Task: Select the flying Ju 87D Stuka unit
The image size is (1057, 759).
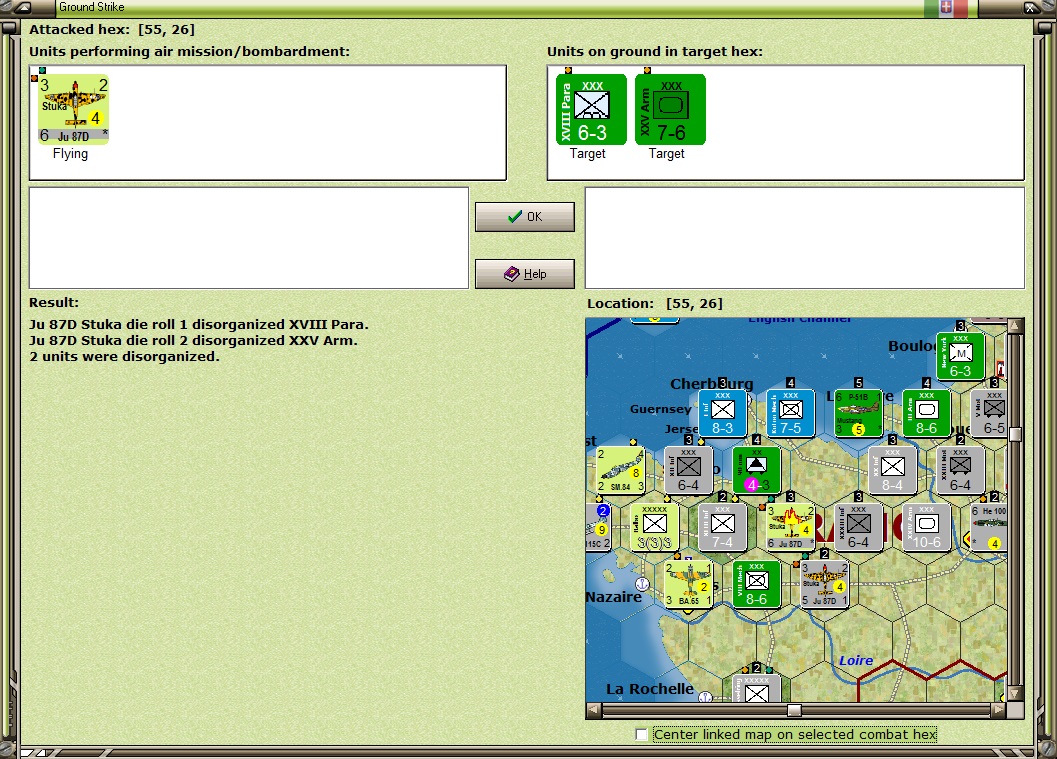Action: (73, 109)
